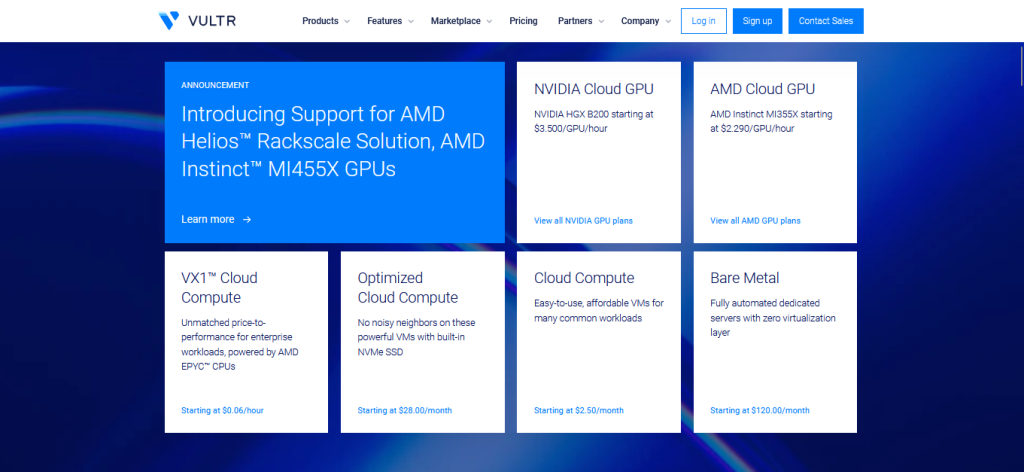
Task: Click the AMD Instinct MI355X price text
Action: [x=771, y=121]
